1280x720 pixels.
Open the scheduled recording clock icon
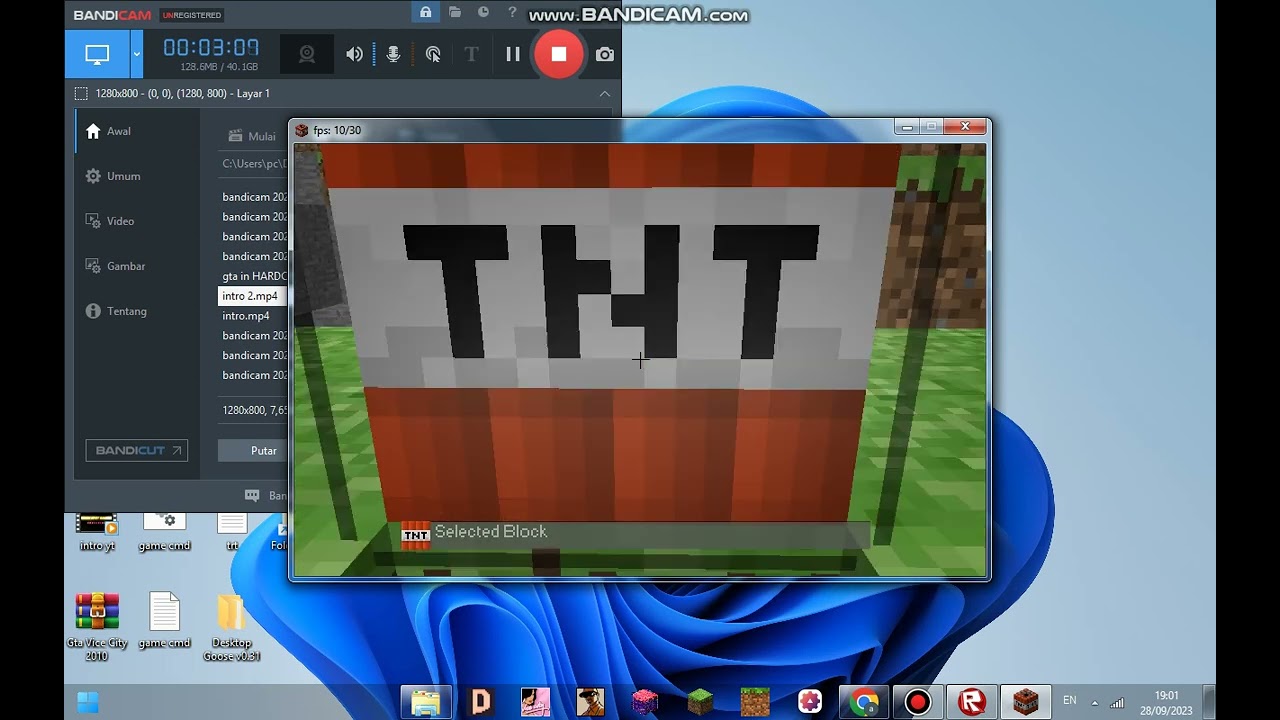[x=484, y=13]
